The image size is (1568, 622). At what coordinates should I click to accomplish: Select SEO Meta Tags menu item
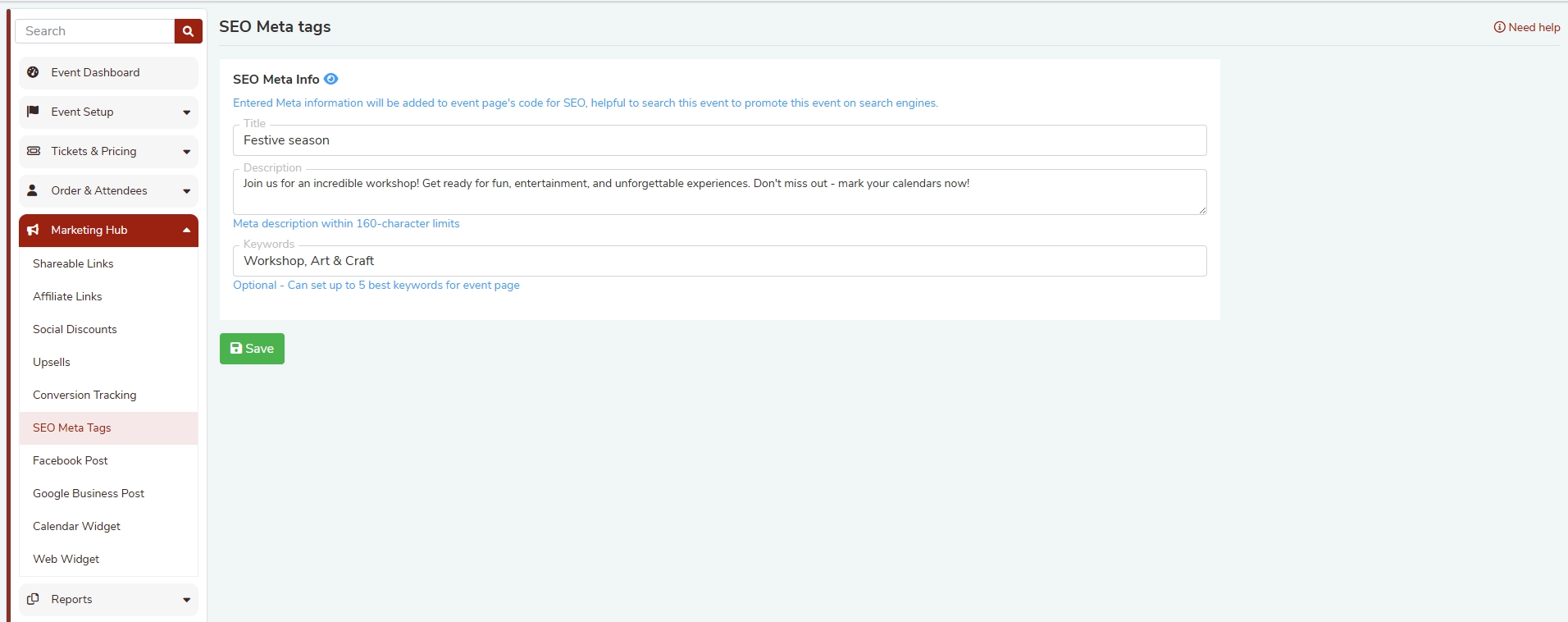(108, 428)
